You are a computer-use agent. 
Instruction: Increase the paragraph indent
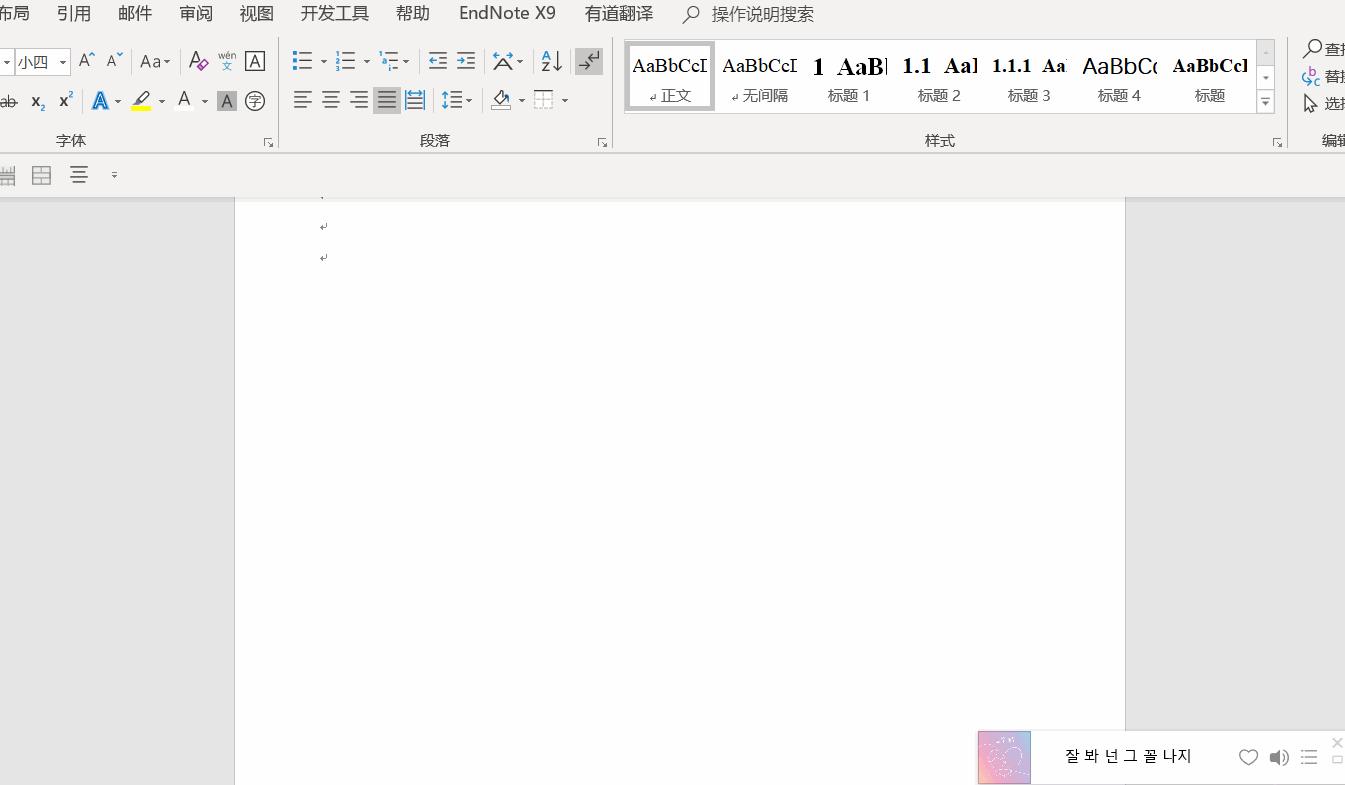click(466, 61)
